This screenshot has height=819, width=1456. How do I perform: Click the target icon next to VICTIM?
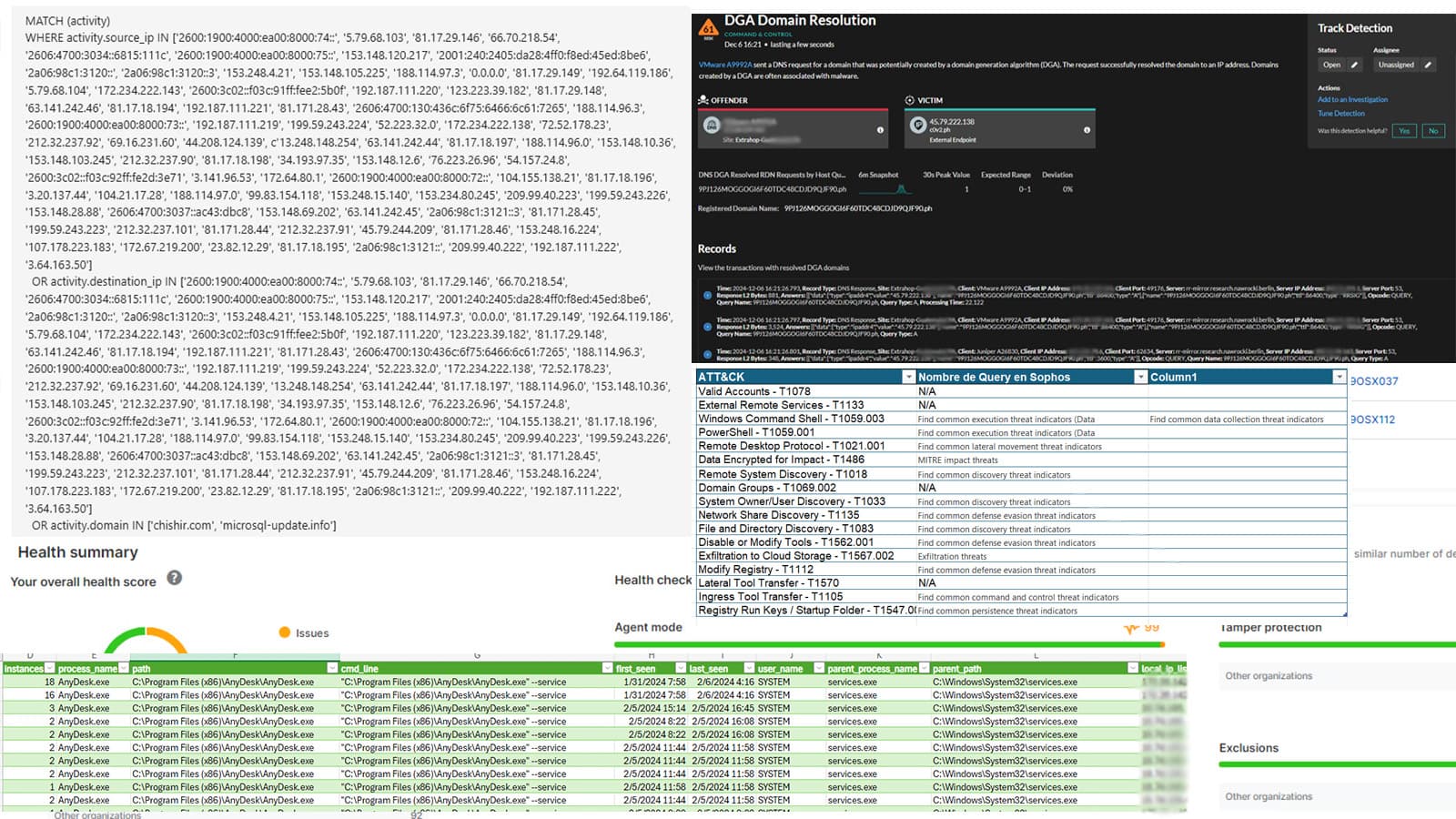click(909, 100)
